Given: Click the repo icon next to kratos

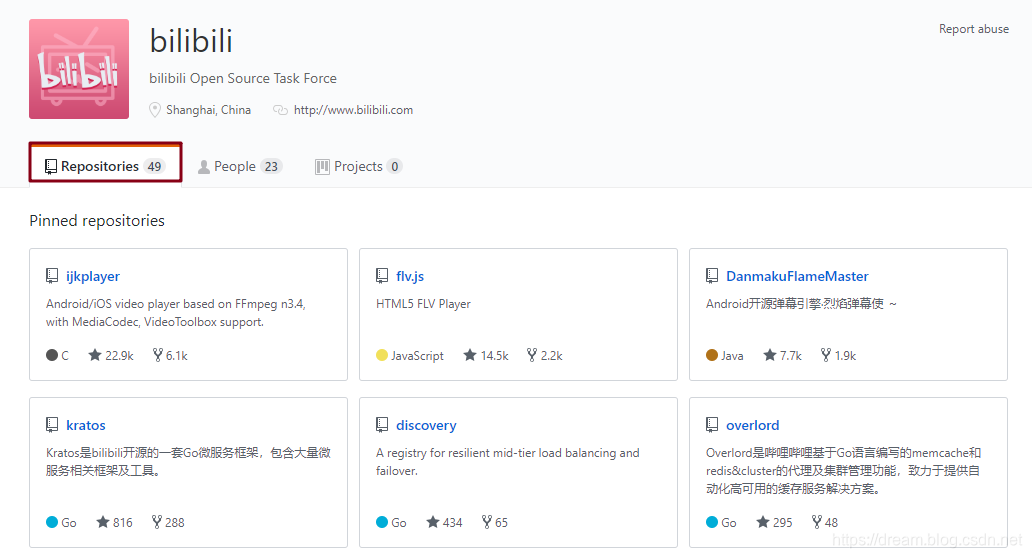Looking at the screenshot, I should click(52, 425).
